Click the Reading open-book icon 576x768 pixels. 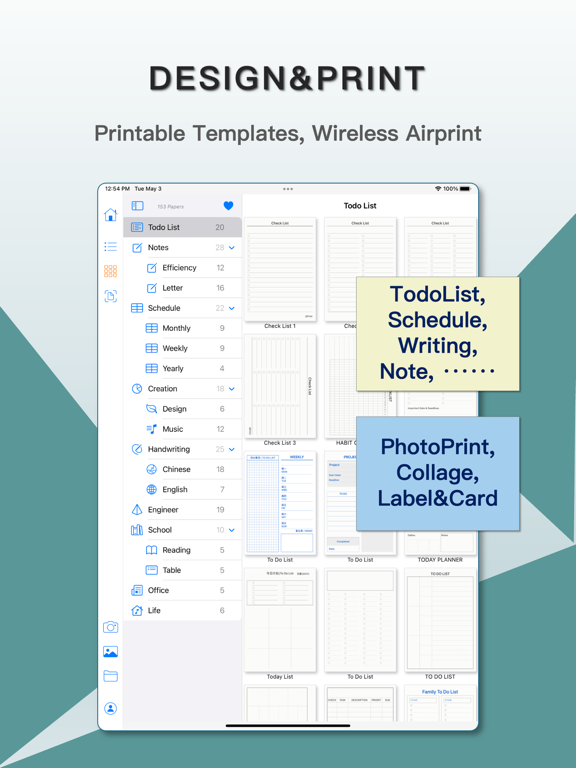(152, 550)
